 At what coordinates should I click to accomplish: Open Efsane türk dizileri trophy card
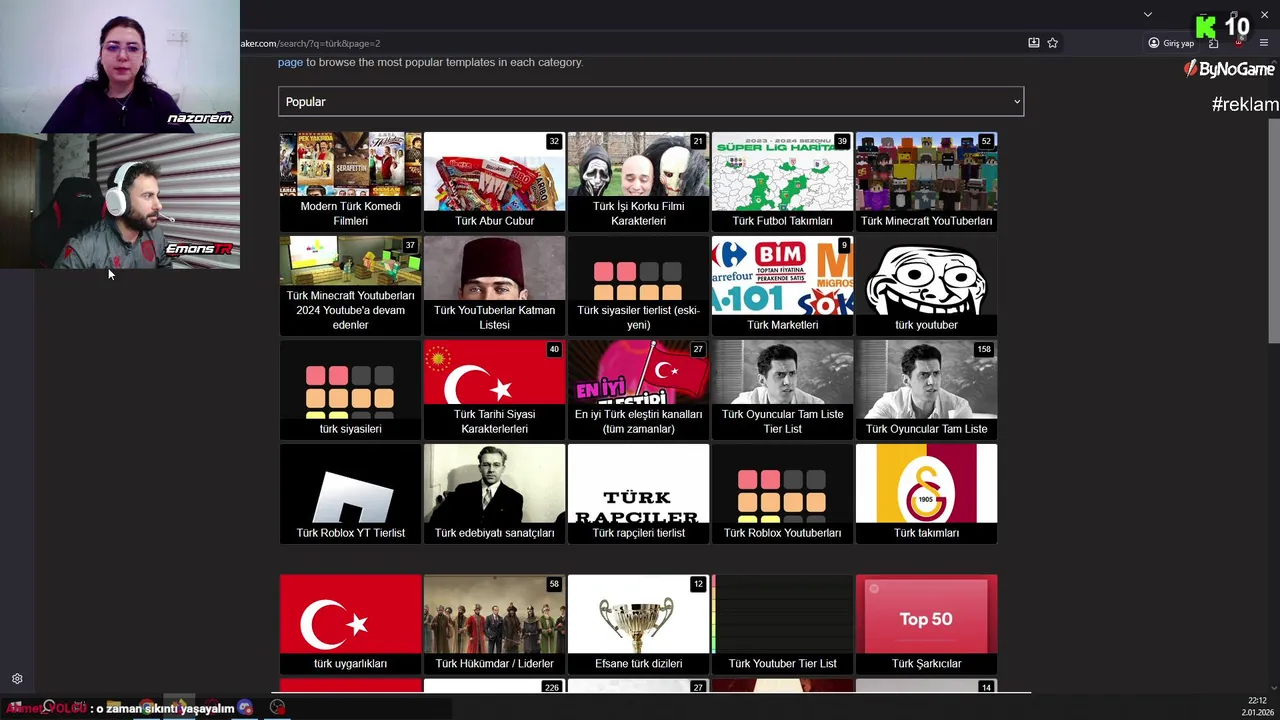click(638, 624)
